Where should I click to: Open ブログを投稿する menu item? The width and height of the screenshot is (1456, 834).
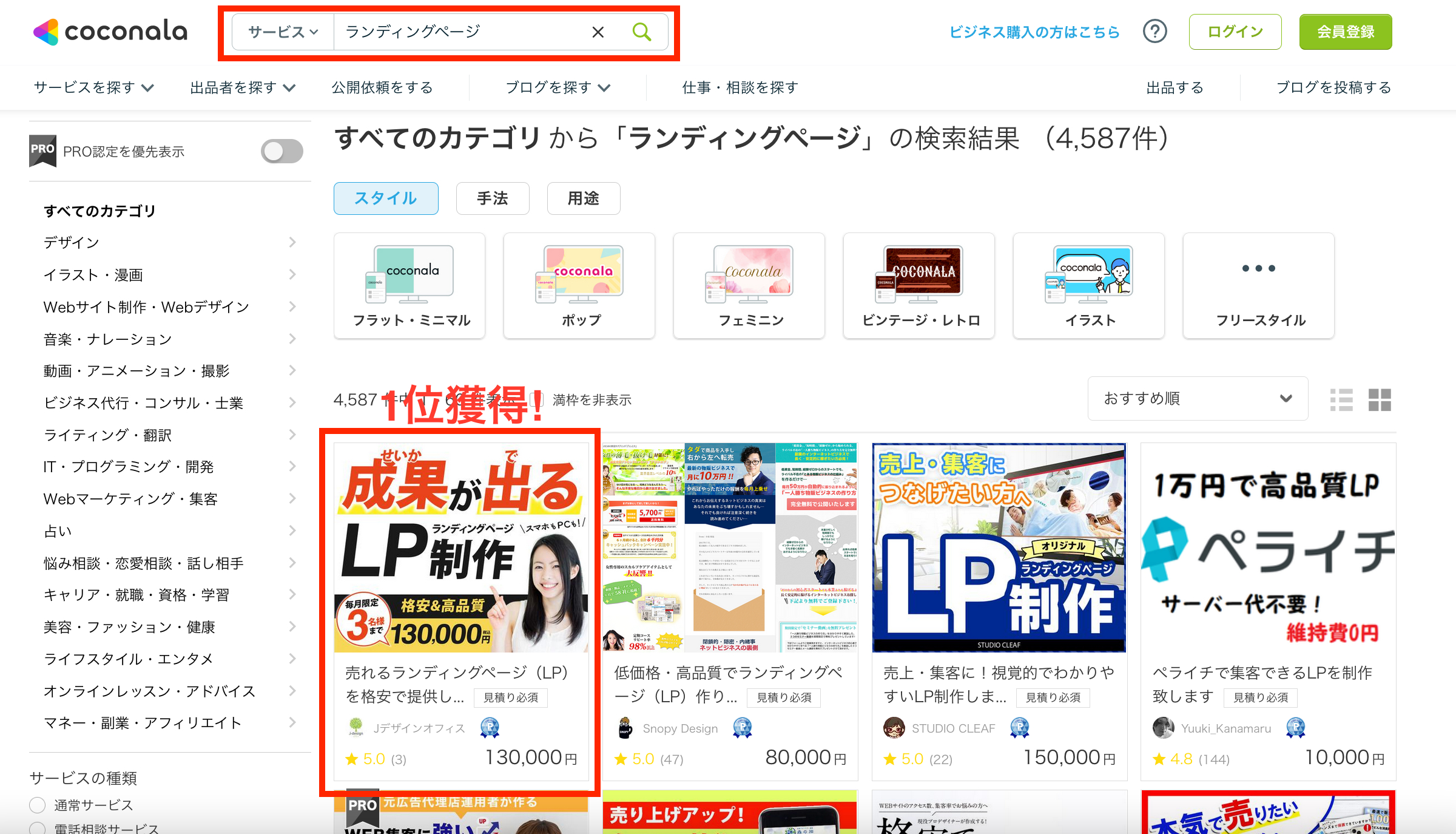pos(1333,87)
